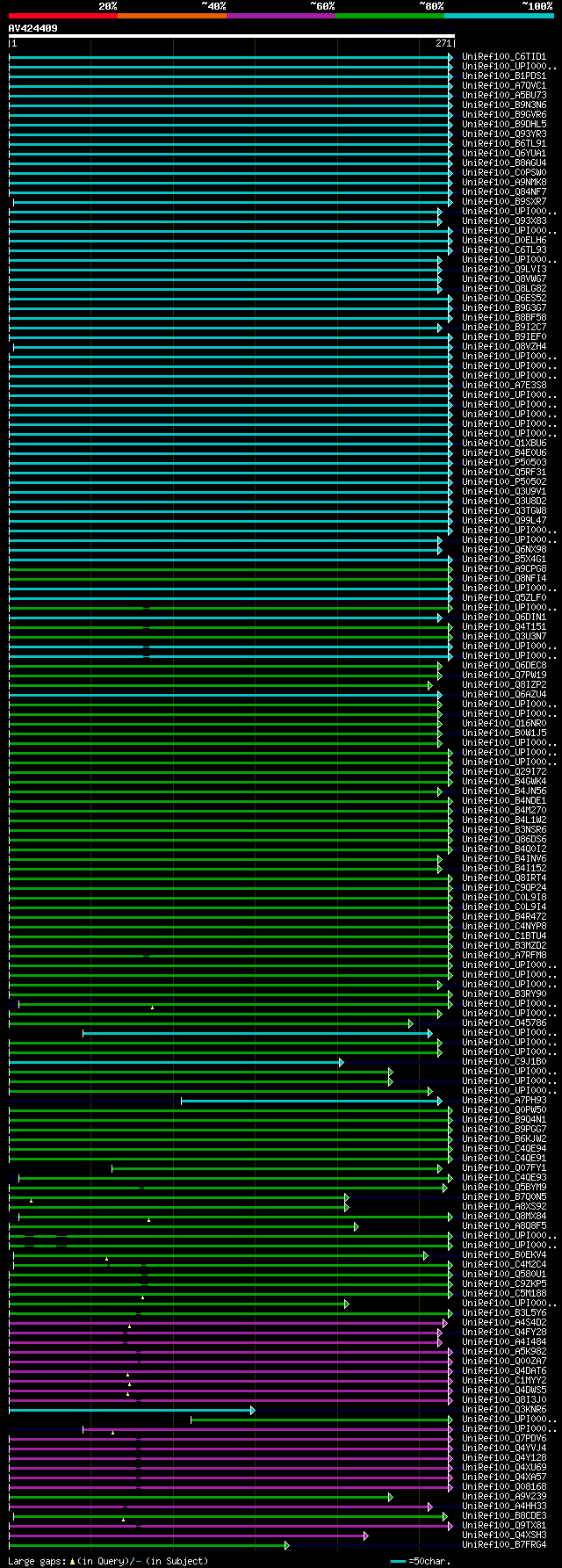Open hit UniRef100_A7QVC1
Viewport: 562px width, 1568px height.
pyautogui.click(x=504, y=86)
